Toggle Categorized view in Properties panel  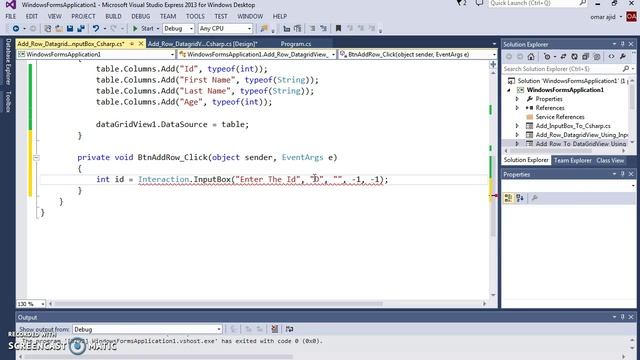[x=508, y=198]
